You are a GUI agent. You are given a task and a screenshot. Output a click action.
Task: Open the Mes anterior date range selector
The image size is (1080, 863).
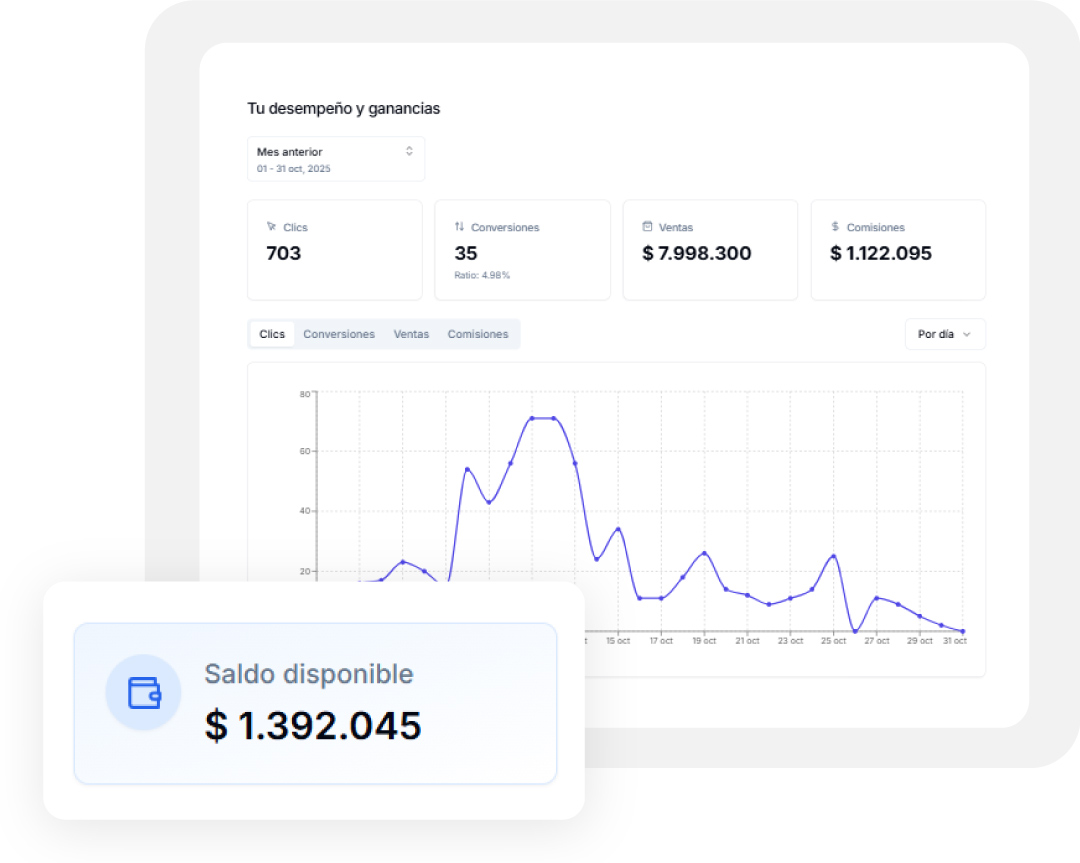335,159
